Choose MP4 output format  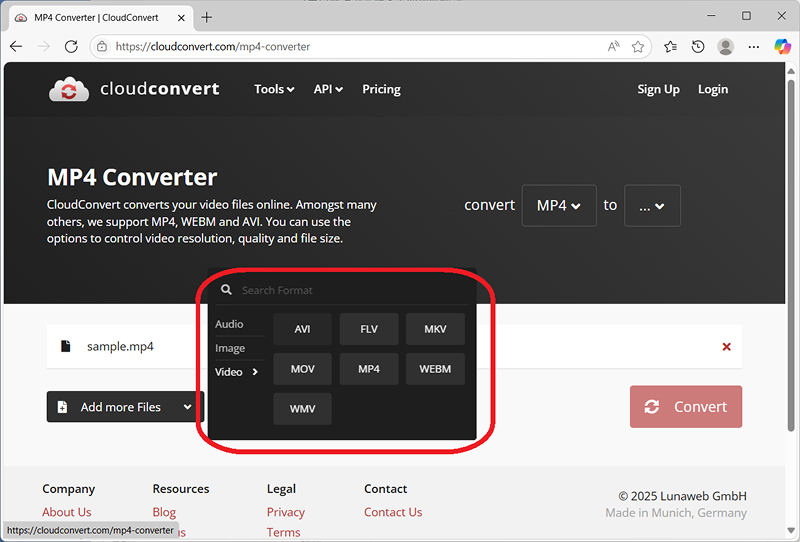click(x=369, y=369)
